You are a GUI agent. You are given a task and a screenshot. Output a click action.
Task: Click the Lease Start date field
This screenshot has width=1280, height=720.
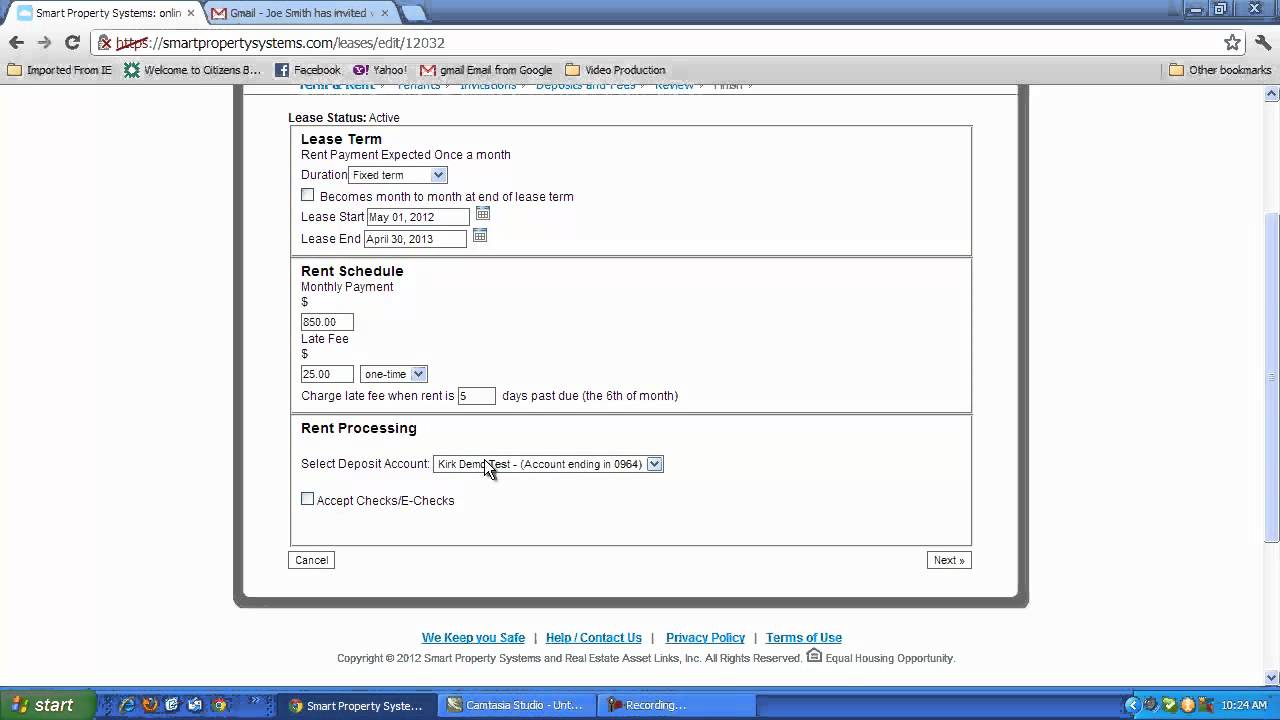point(418,217)
